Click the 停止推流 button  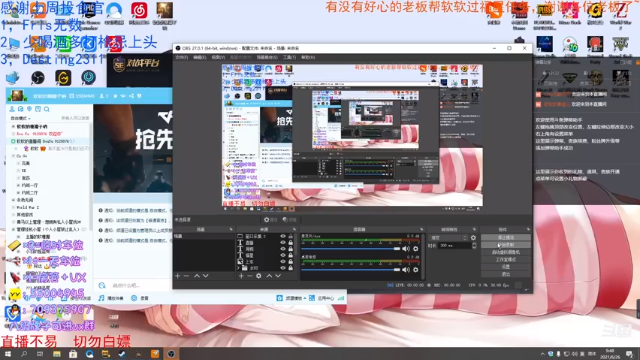pos(506,237)
